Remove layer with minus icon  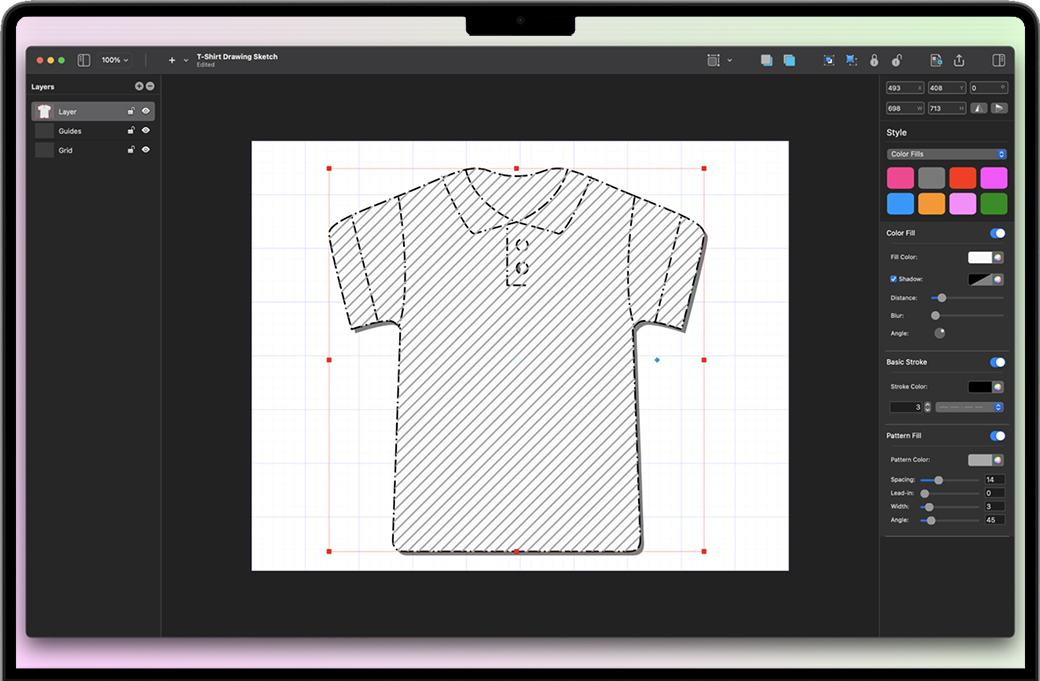pyautogui.click(x=150, y=87)
